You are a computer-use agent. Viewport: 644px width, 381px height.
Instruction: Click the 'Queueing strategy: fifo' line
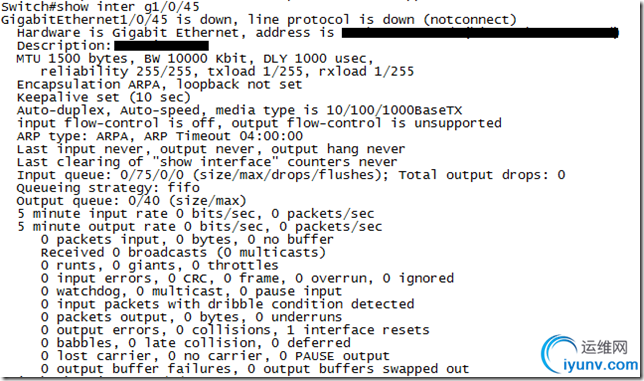108,188
